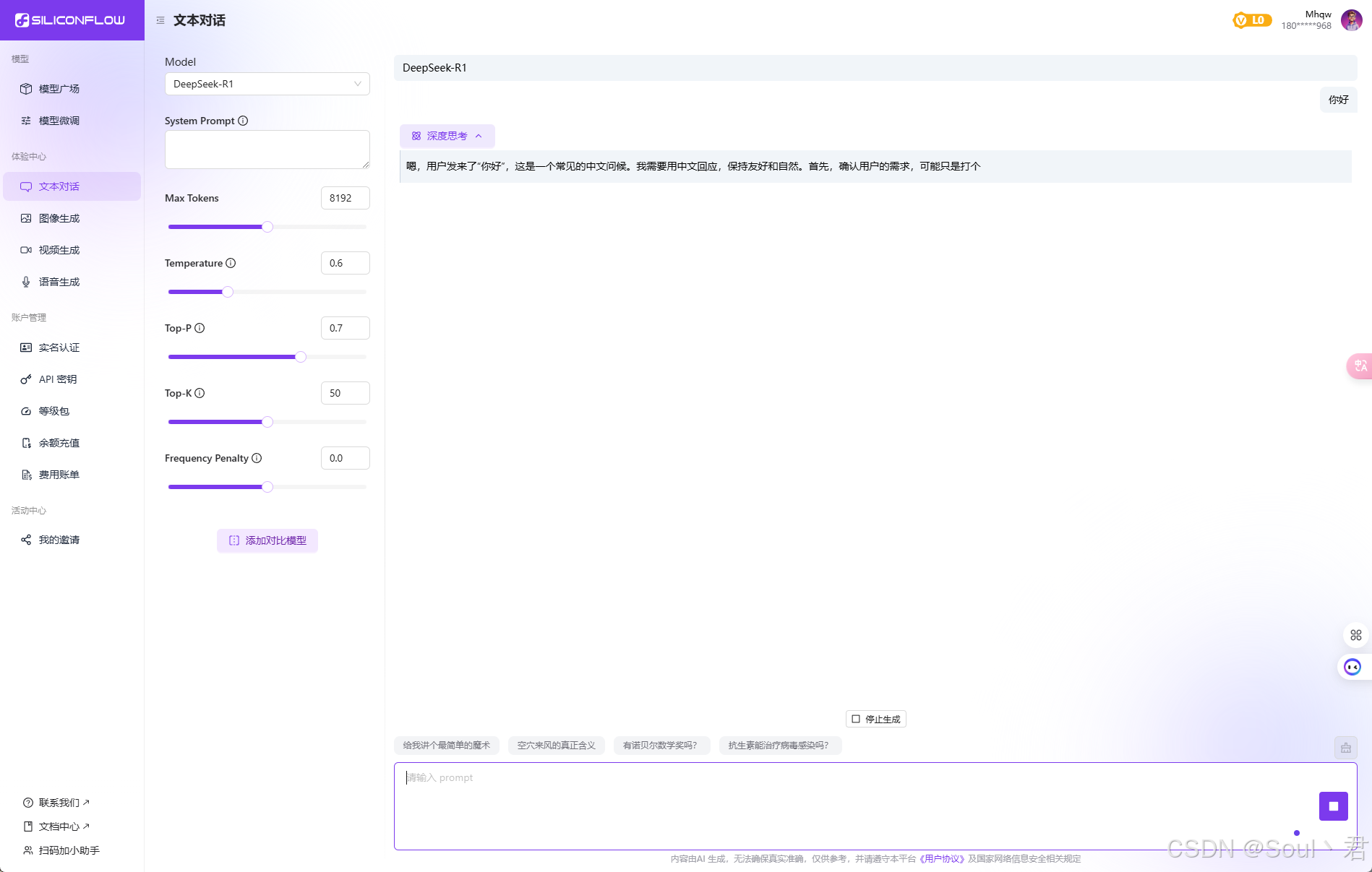This screenshot has width=1372, height=872.
Task: Open 实名认证 page
Action: click(x=72, y=347)
